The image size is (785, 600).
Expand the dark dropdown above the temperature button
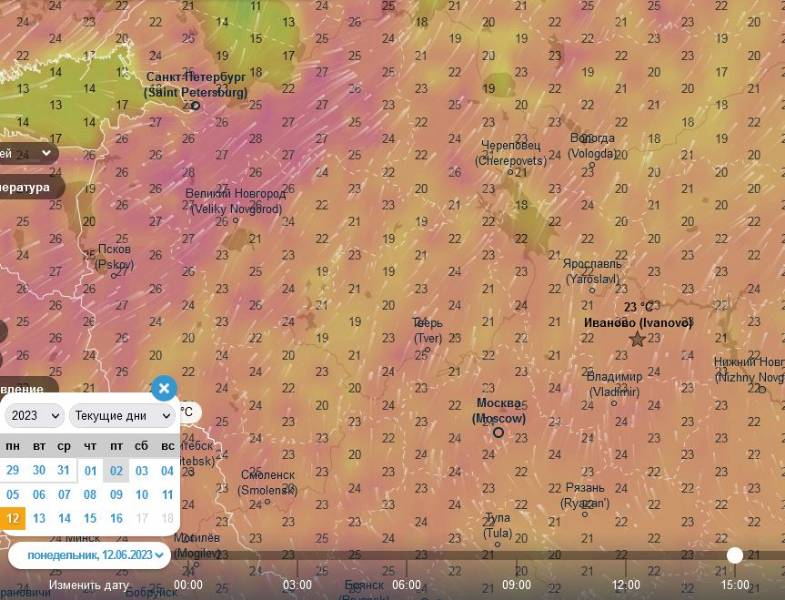(30, 154)
